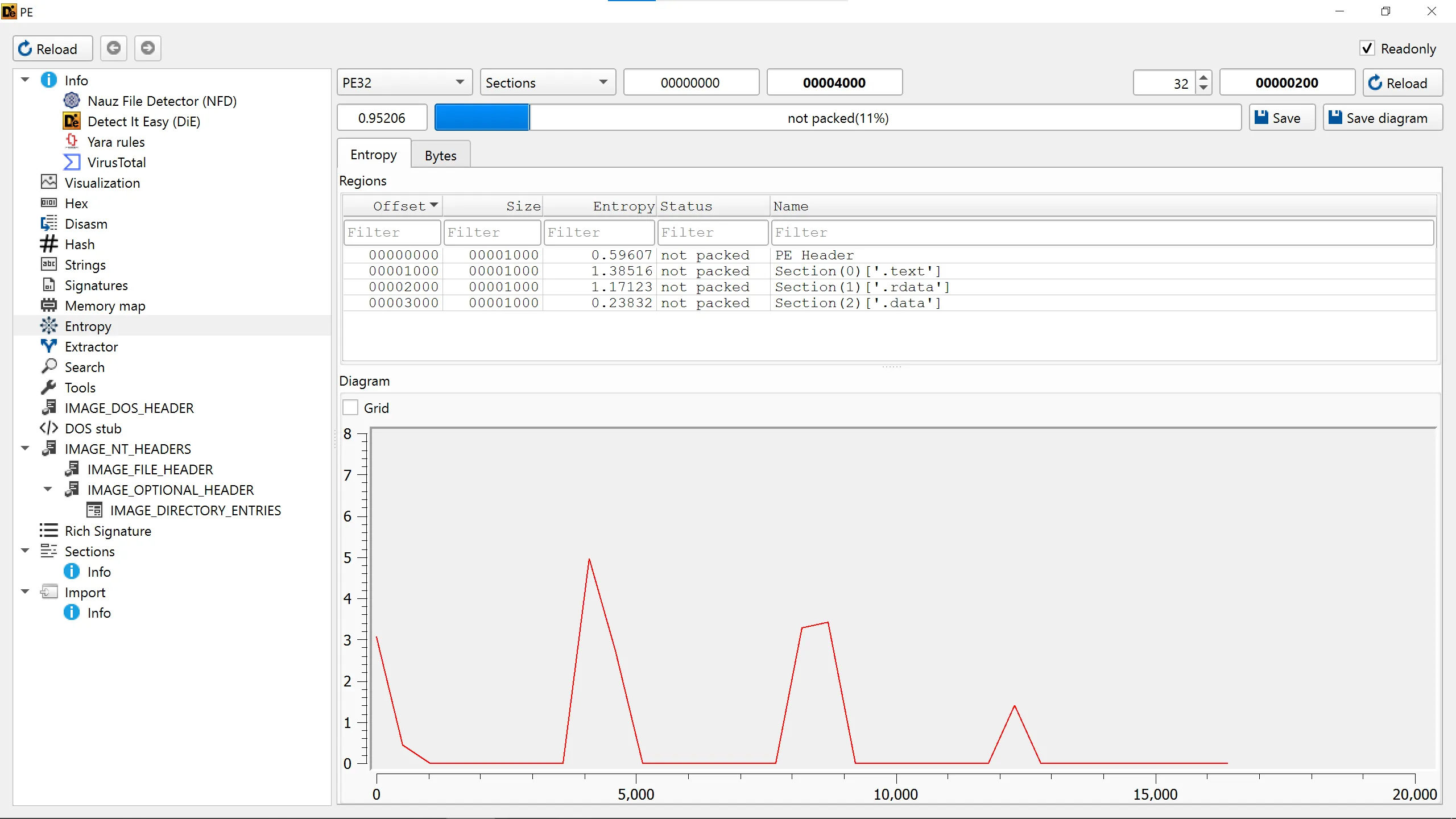Toggle the Readonly checkbox
Image resolution: width=1456 pixels, height=819 pixels.
1367,48
